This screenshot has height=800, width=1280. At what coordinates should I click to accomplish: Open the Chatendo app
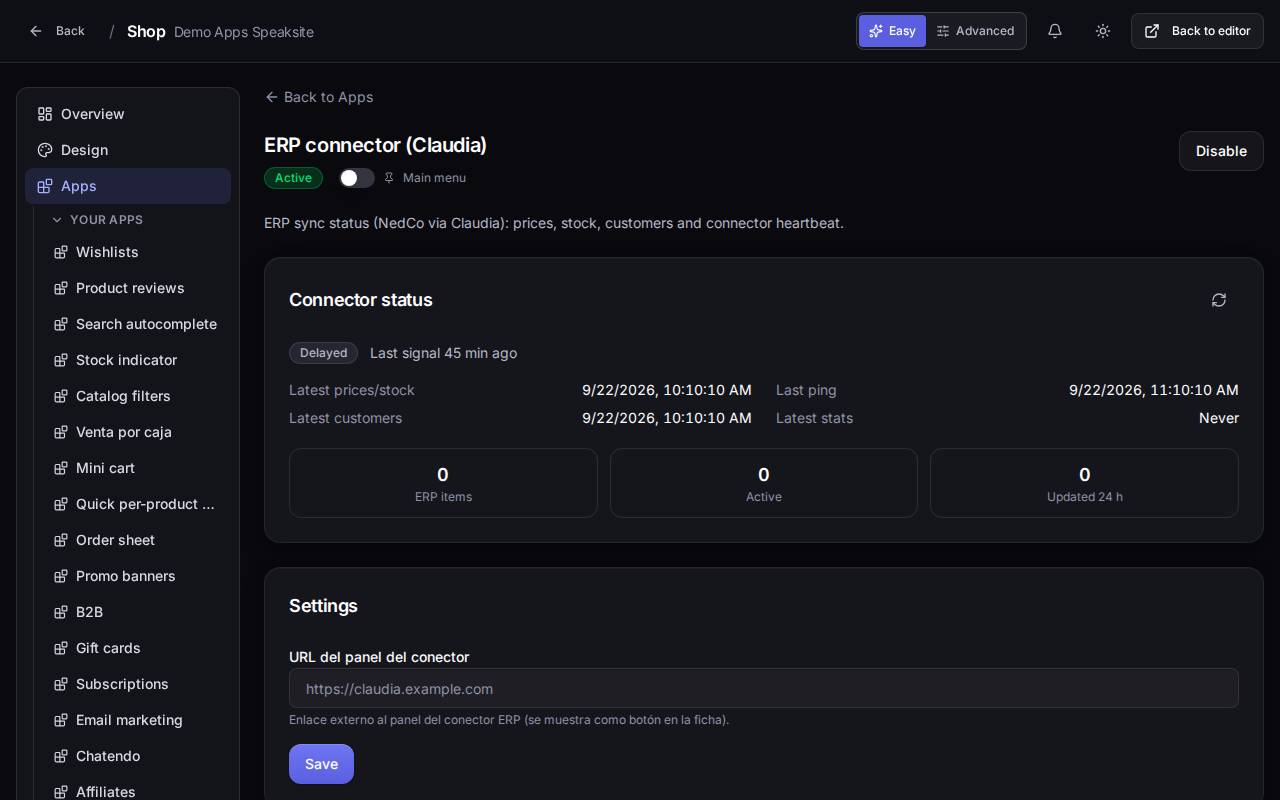tap(136, 756)
